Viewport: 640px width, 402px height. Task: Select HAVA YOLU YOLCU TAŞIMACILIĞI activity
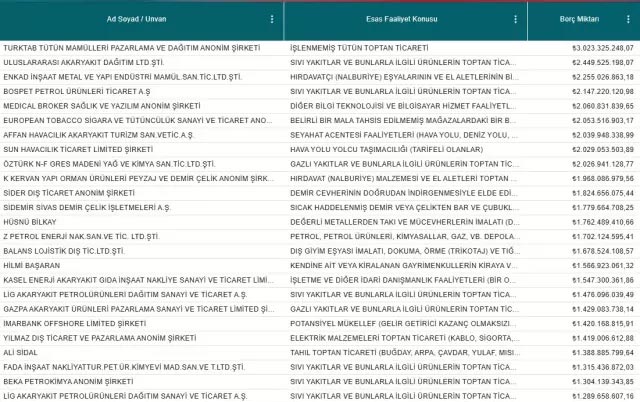click(x=387, y=149)
